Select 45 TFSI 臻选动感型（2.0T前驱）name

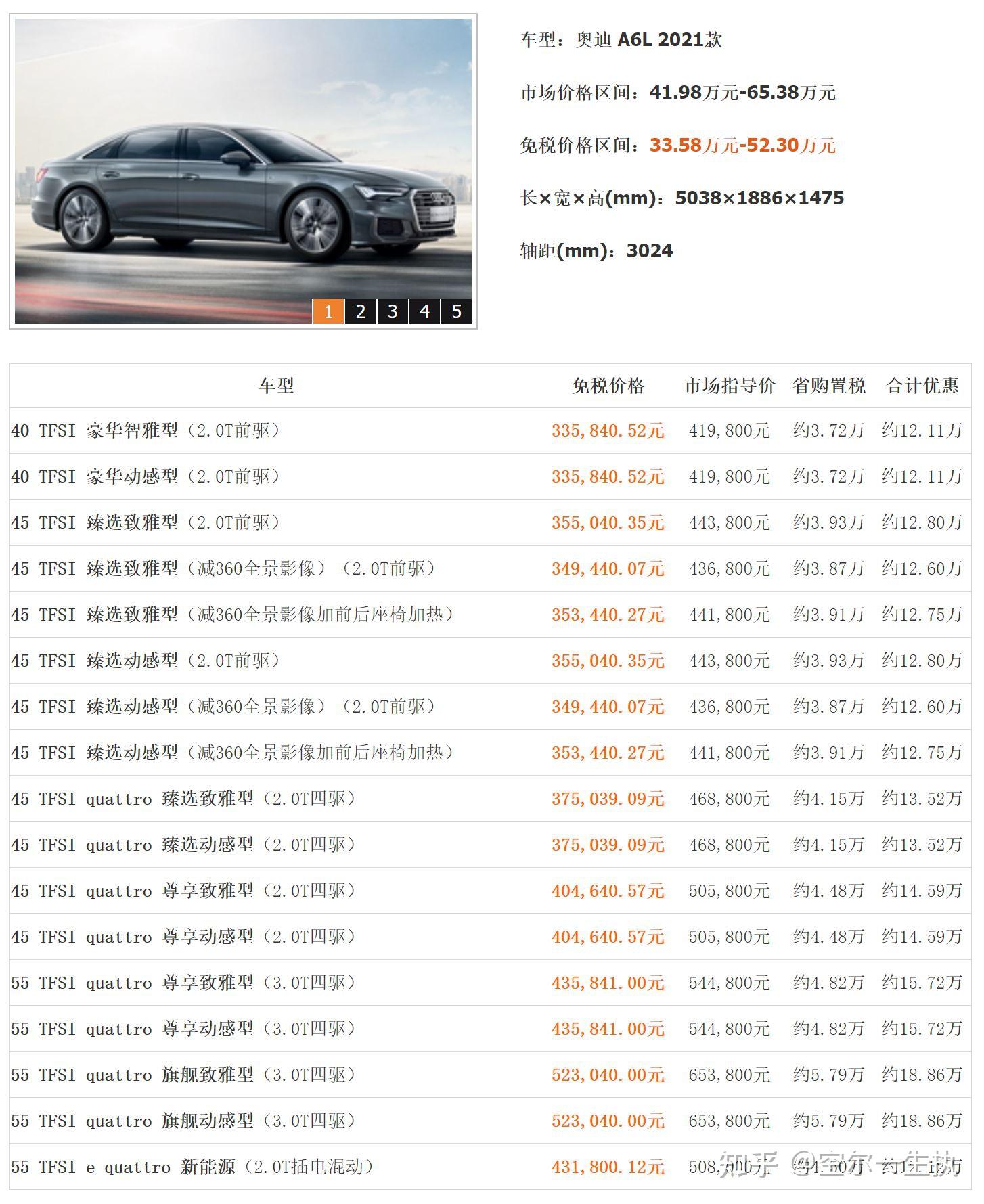(x=146, y=661)
